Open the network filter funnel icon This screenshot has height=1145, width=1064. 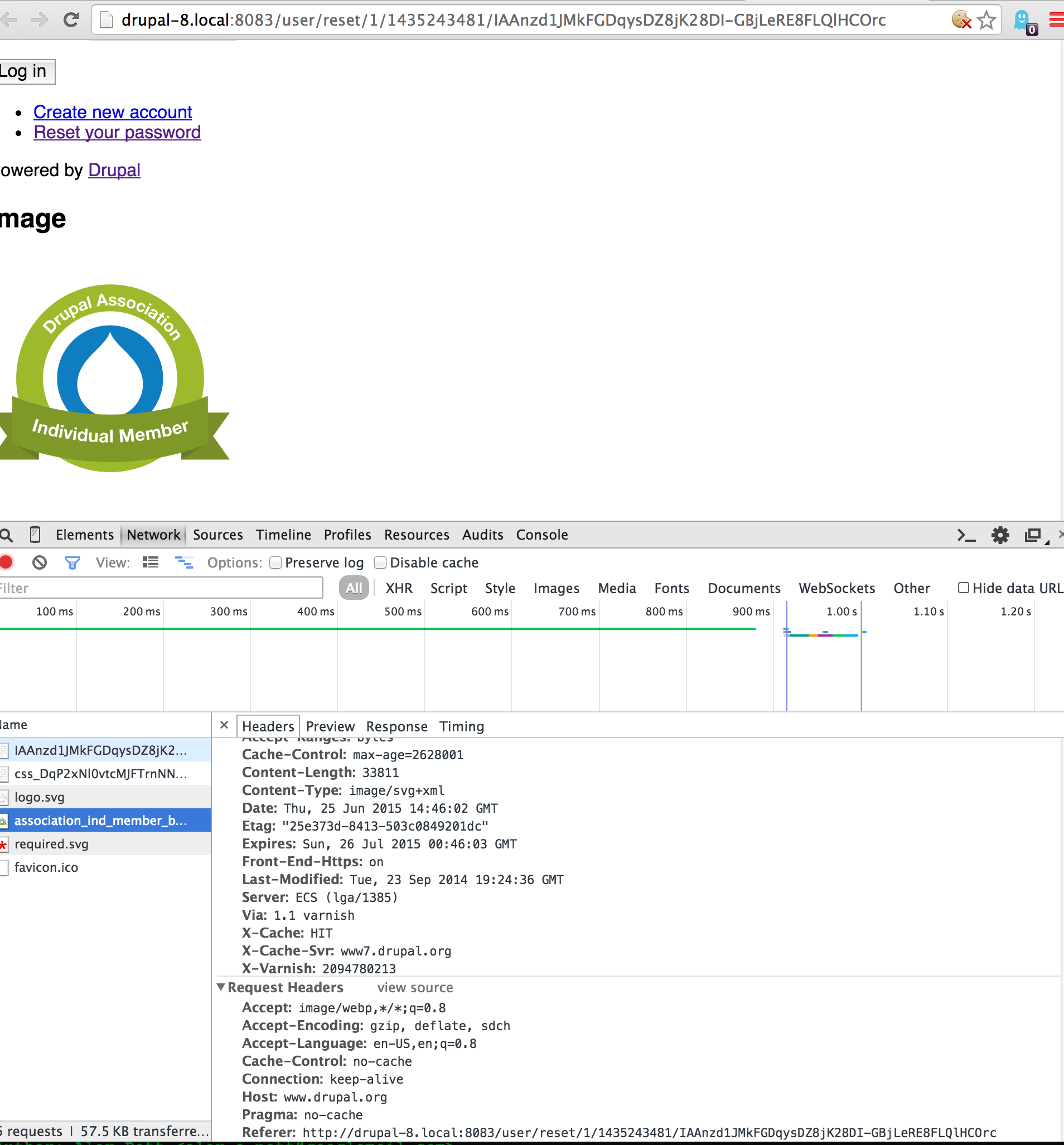click(x=72, y=562)
